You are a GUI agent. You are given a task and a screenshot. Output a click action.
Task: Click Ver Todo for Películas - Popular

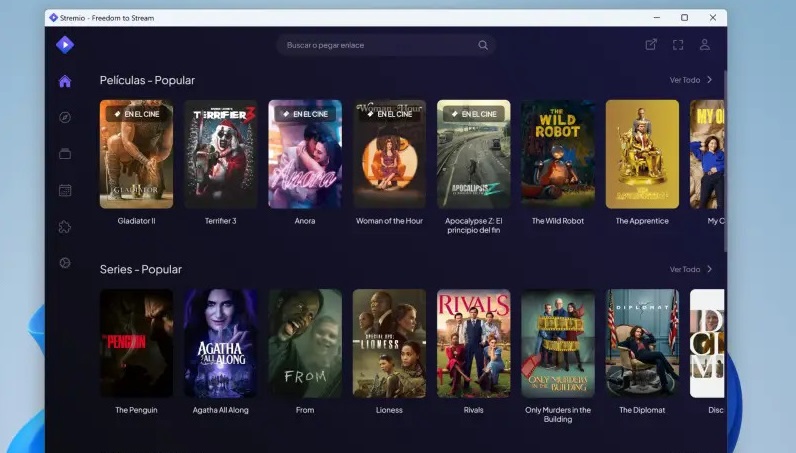coord(691,80)
